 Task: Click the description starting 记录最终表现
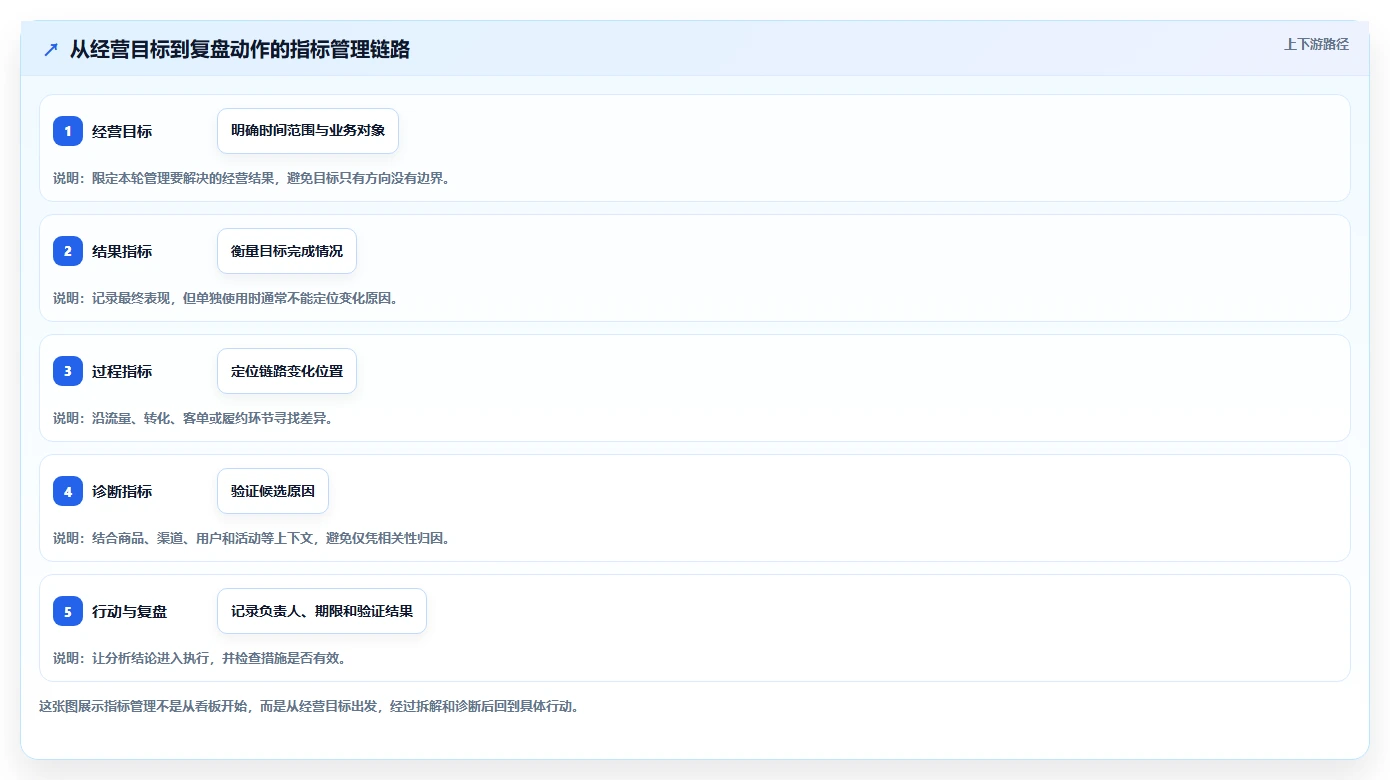(x=225, y=298)
